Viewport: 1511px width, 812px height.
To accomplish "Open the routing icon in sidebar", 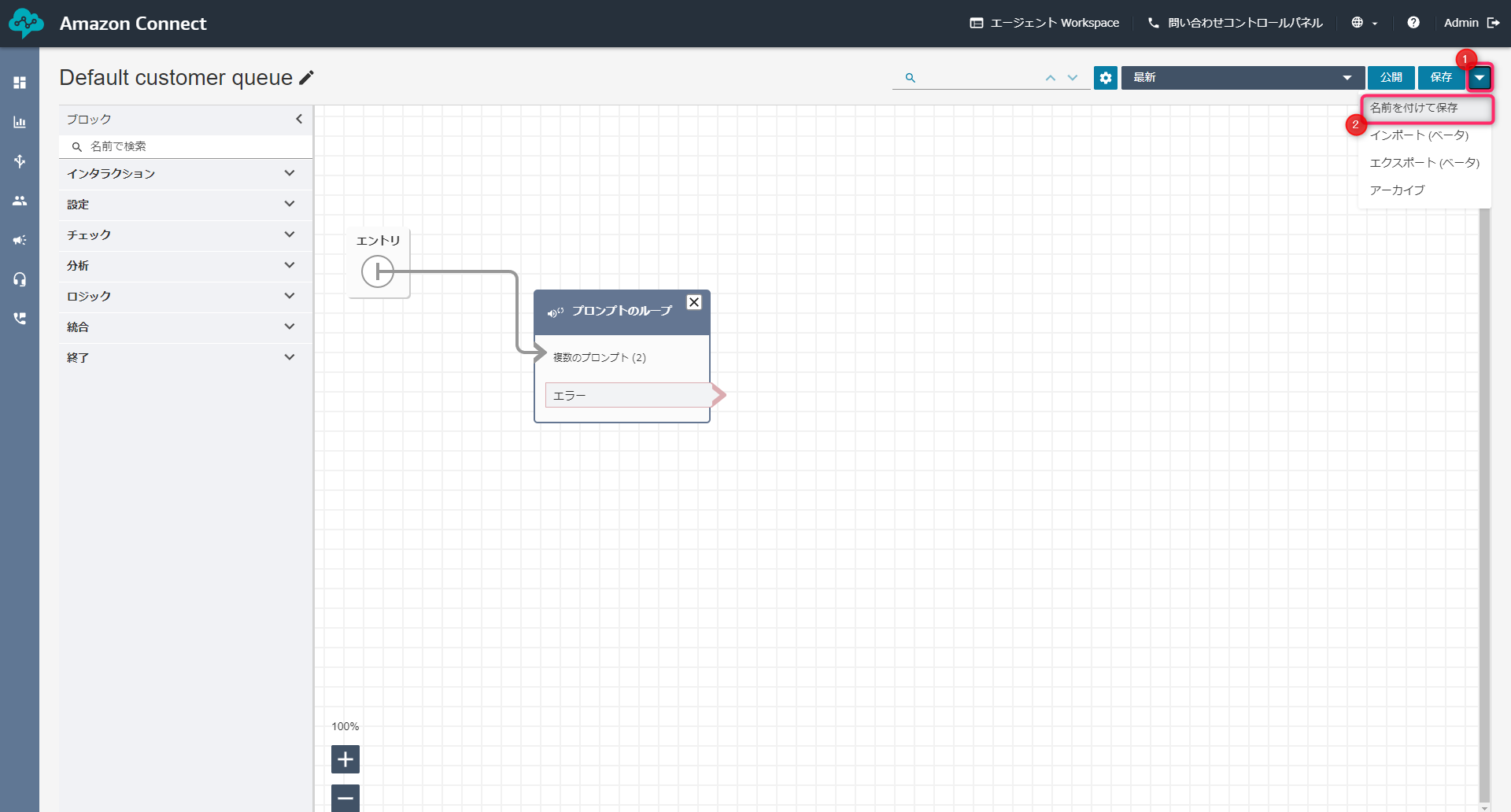I will [20, 161].
